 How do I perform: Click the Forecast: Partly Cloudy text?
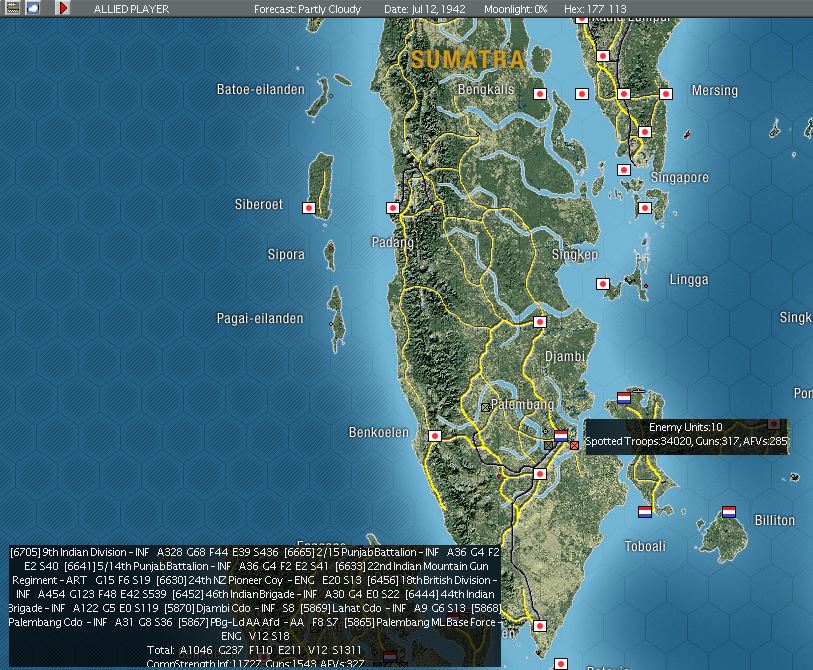point(307,9)
